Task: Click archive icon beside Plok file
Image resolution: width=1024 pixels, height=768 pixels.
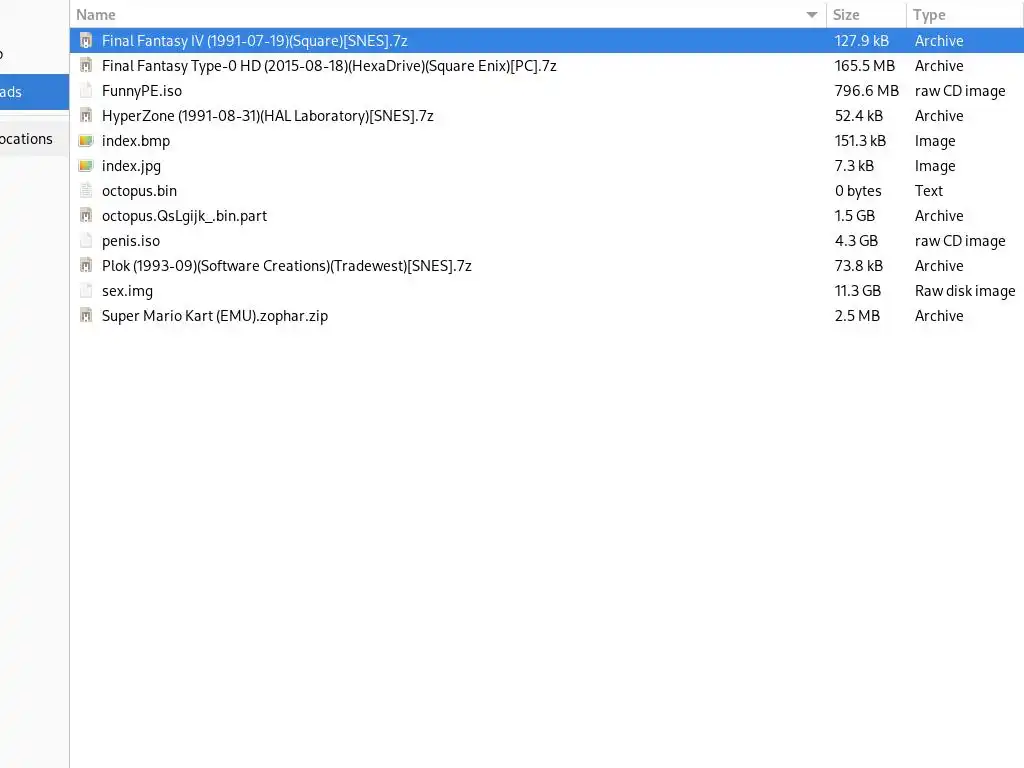Action: click(x=86, y=266)
